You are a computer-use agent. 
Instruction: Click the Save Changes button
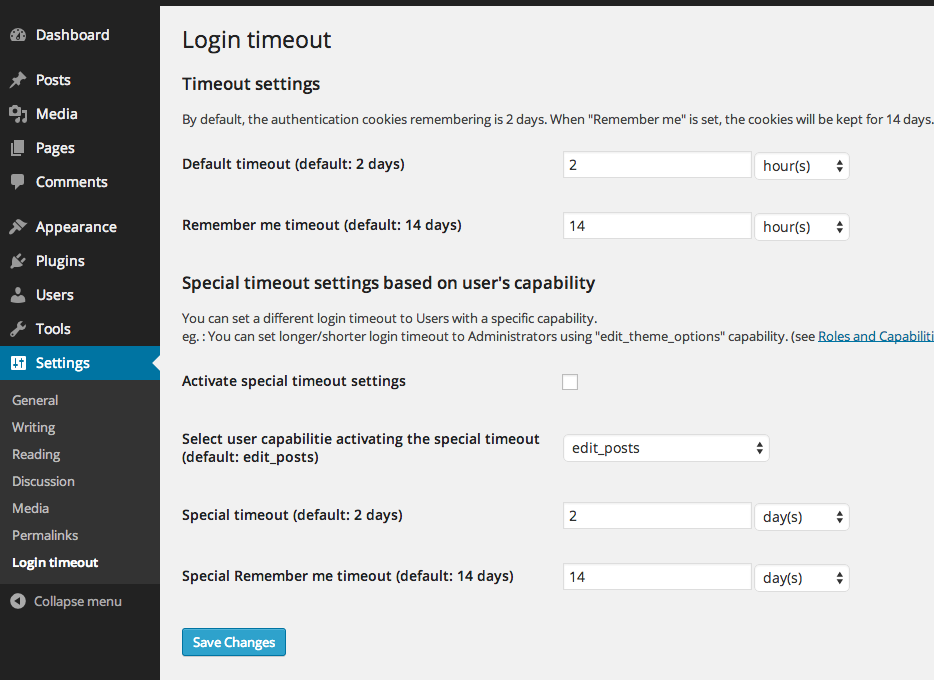[234, 642]
